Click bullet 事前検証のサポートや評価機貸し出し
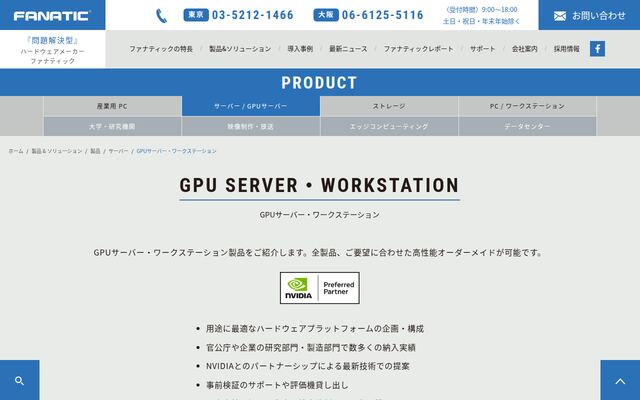The width and height of the screenshot is (640, 400). tap(277, 385)
